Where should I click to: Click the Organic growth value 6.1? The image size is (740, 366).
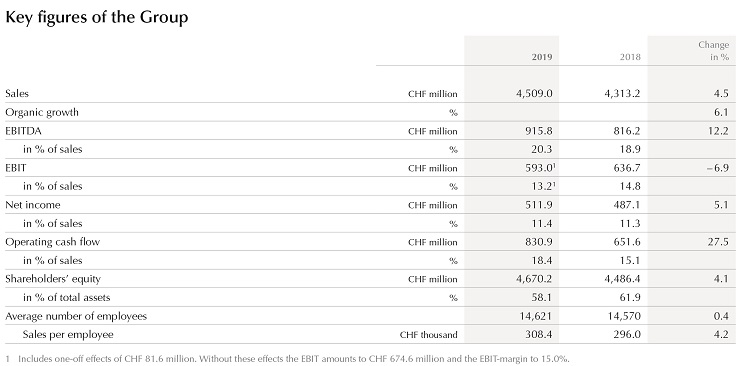coord(722,112)
